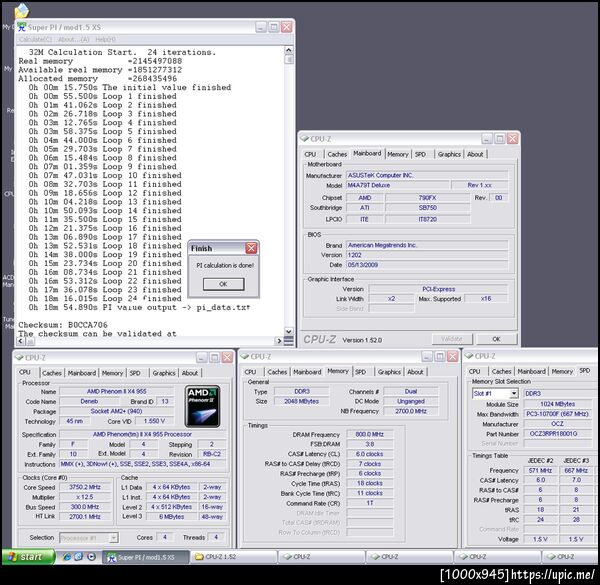Open Mainboard tab in SPD CPU-Z window
This screenshot has height=585, width=600.
click(x=532, y=372)
